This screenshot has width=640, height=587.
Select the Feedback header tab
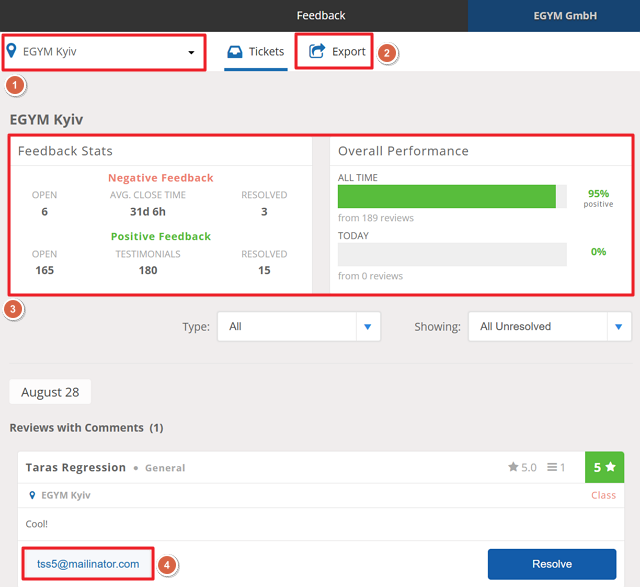click(321, 15)
